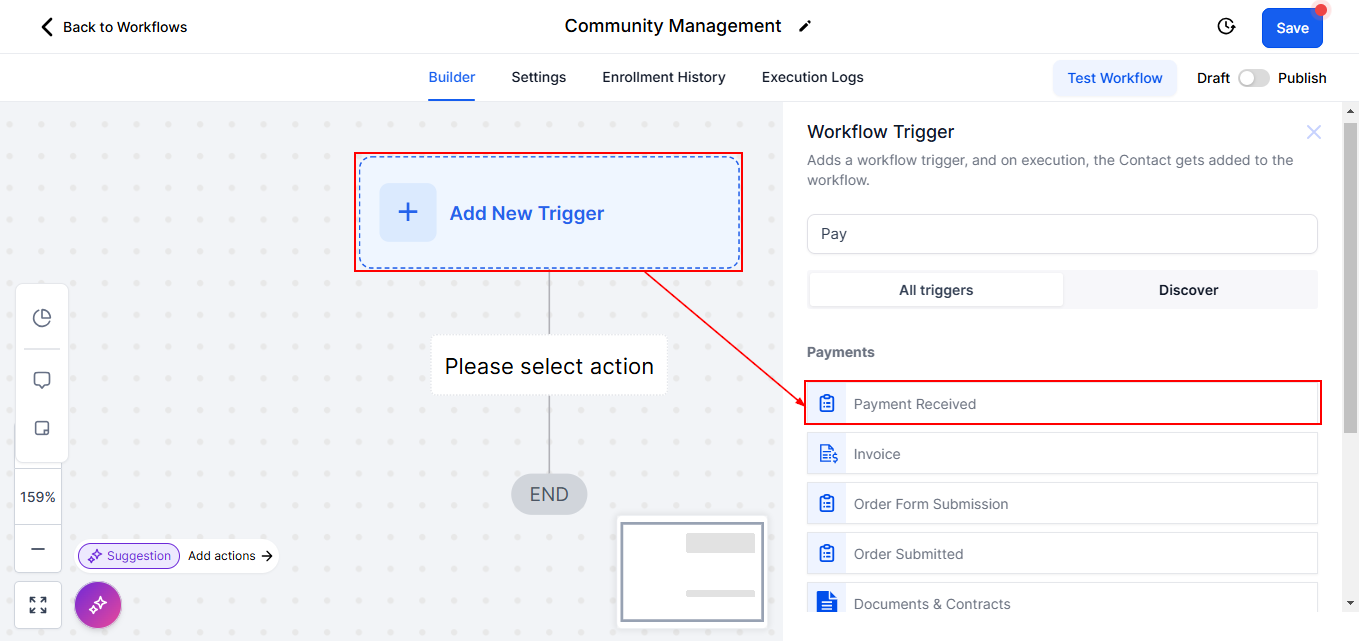
Task: Select the END node
Action: [x=549, y=494]
